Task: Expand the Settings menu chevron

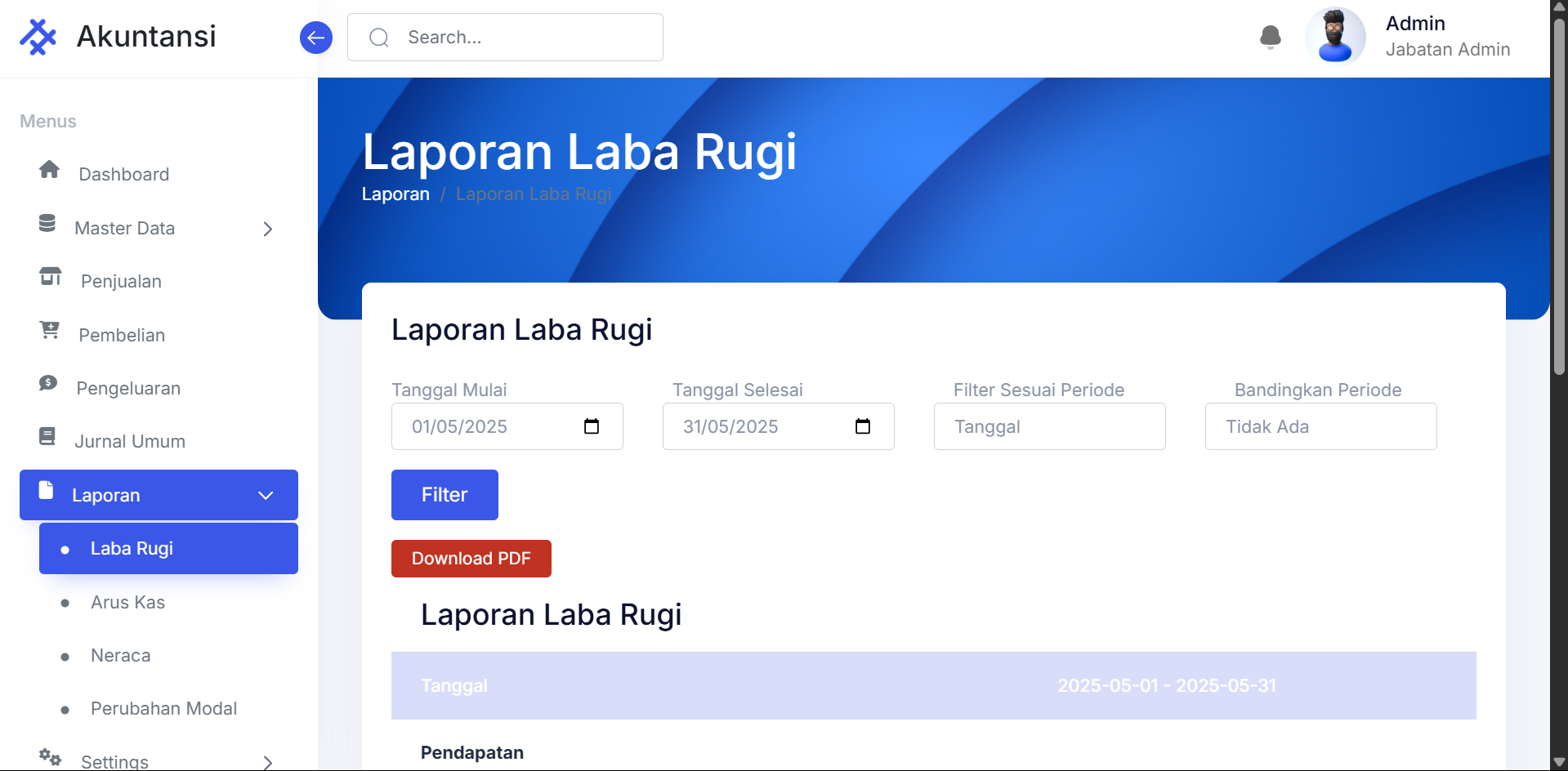Action: pos(268,762)
